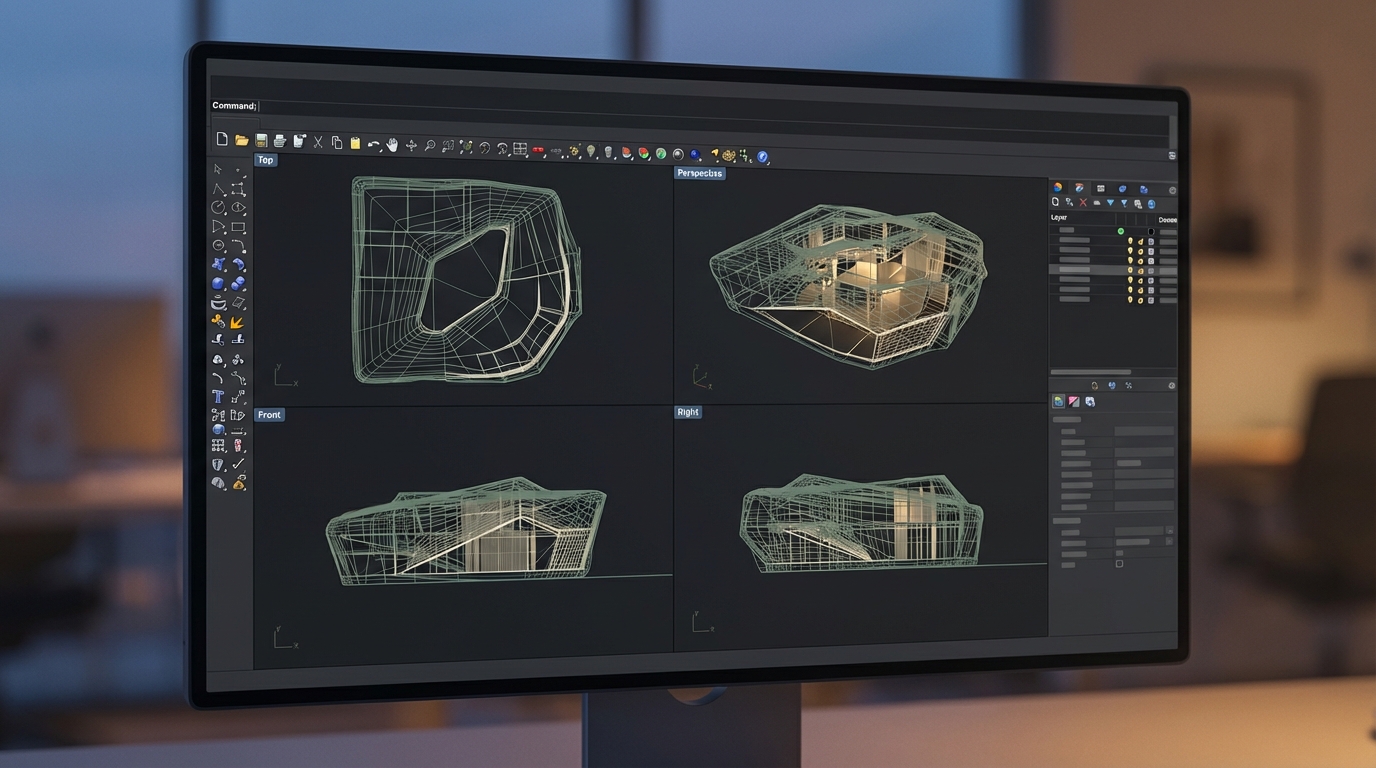The width and height of the screenshot is (1376, 768).
Task: Click the black color swatch of current layer
Action: pyautogui.click(x=1151, y=231)
